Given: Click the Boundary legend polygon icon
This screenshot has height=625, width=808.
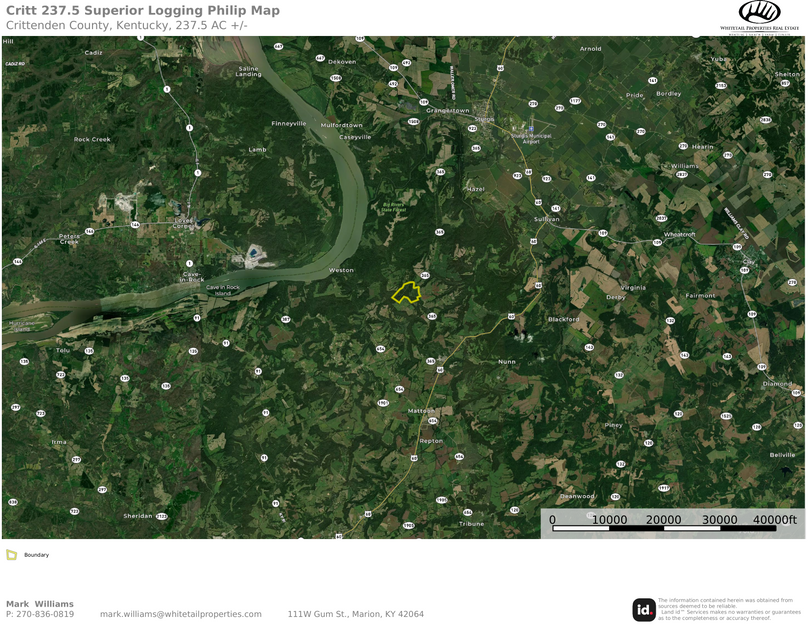Looking at the screenshot, I should click(11, 554).
